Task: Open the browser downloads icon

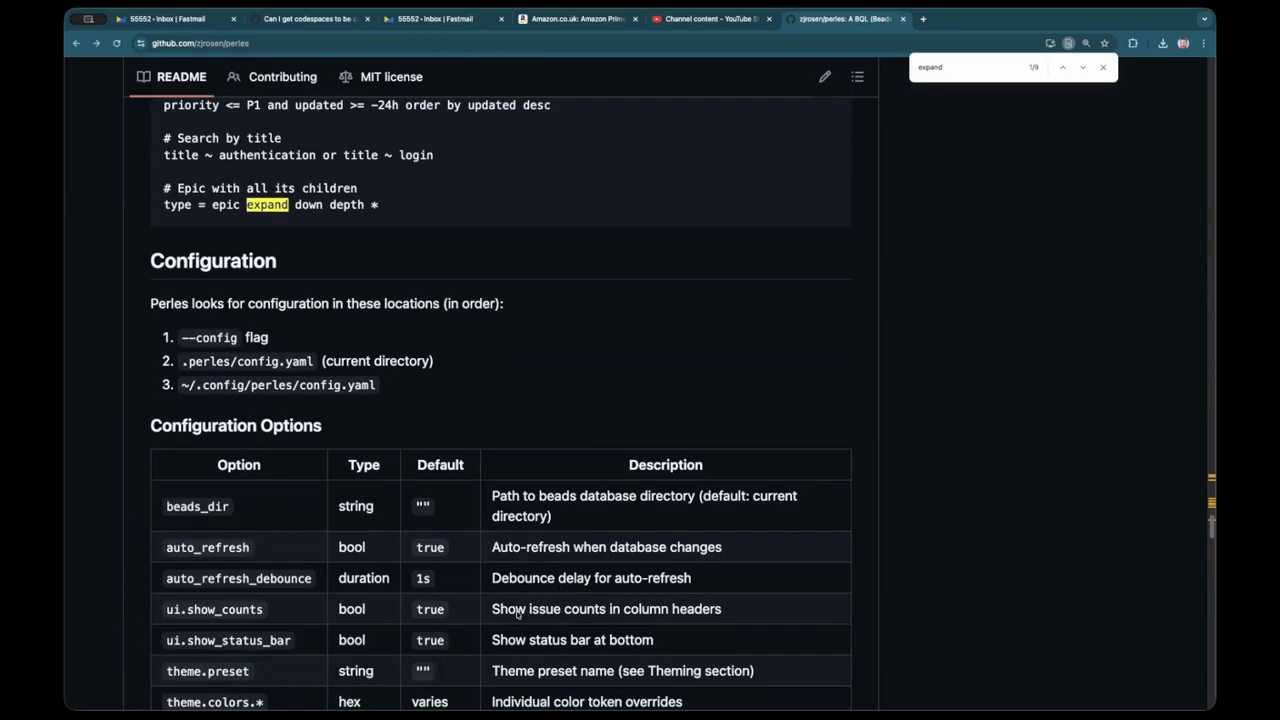Action: point(1163,43)
